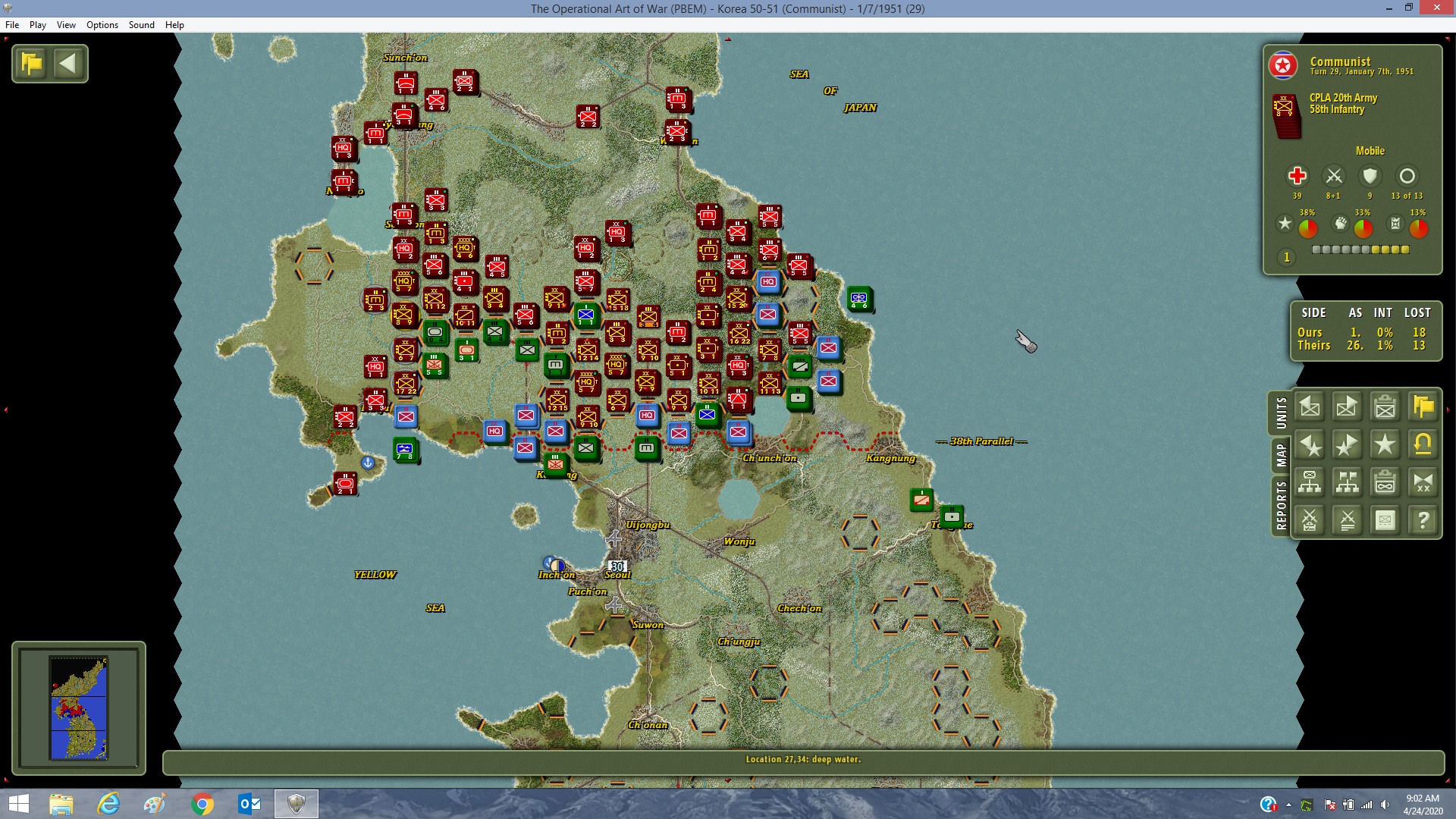1456x819 pixels.
Task: Click the row of unit pip squares
Action: point(1360,249)
